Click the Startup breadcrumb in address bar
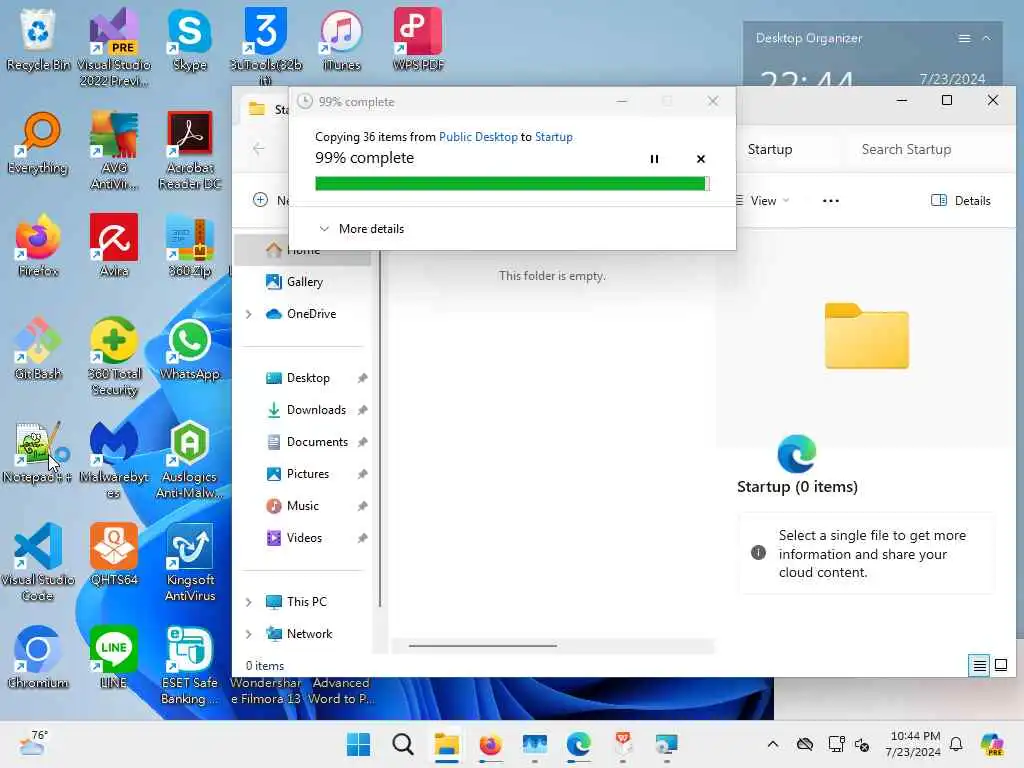This screenshot has height=768, width=1024. (770, 150)
